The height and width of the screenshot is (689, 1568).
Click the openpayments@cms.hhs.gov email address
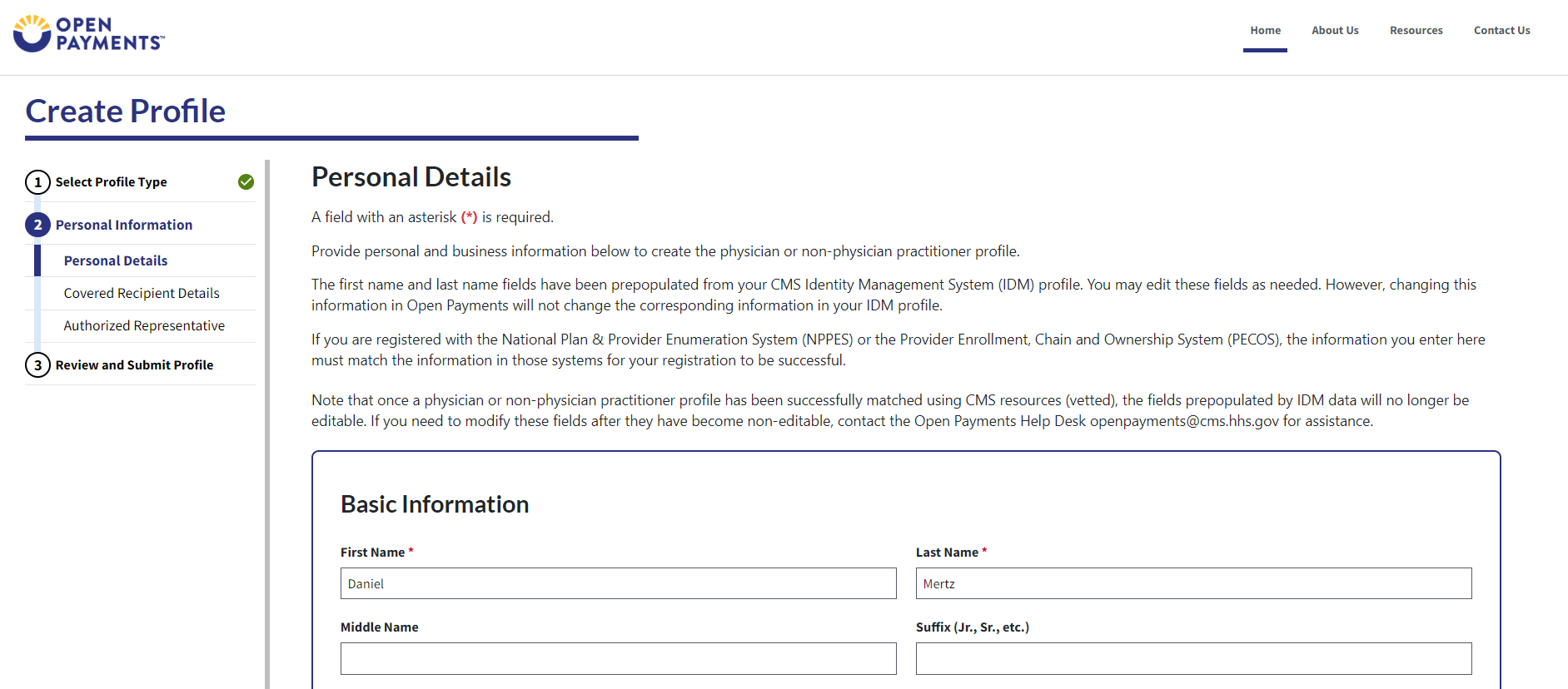click(1184, 421)
